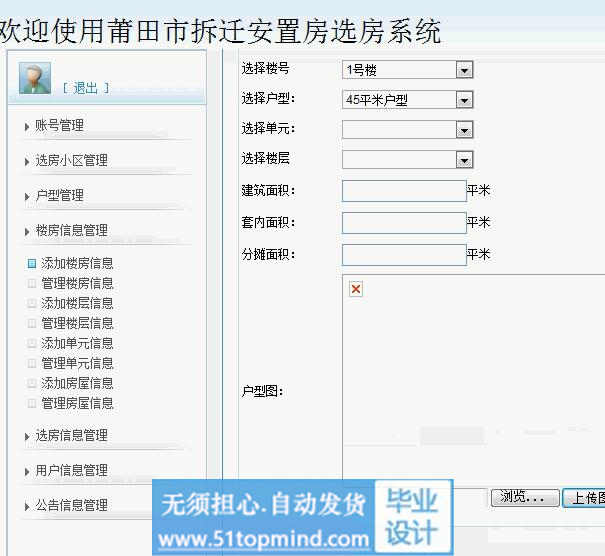605x556 pixels.
Task: Open the 管理楼房信息 menu item
Action: pyautogui.click(x=77, y=284)
